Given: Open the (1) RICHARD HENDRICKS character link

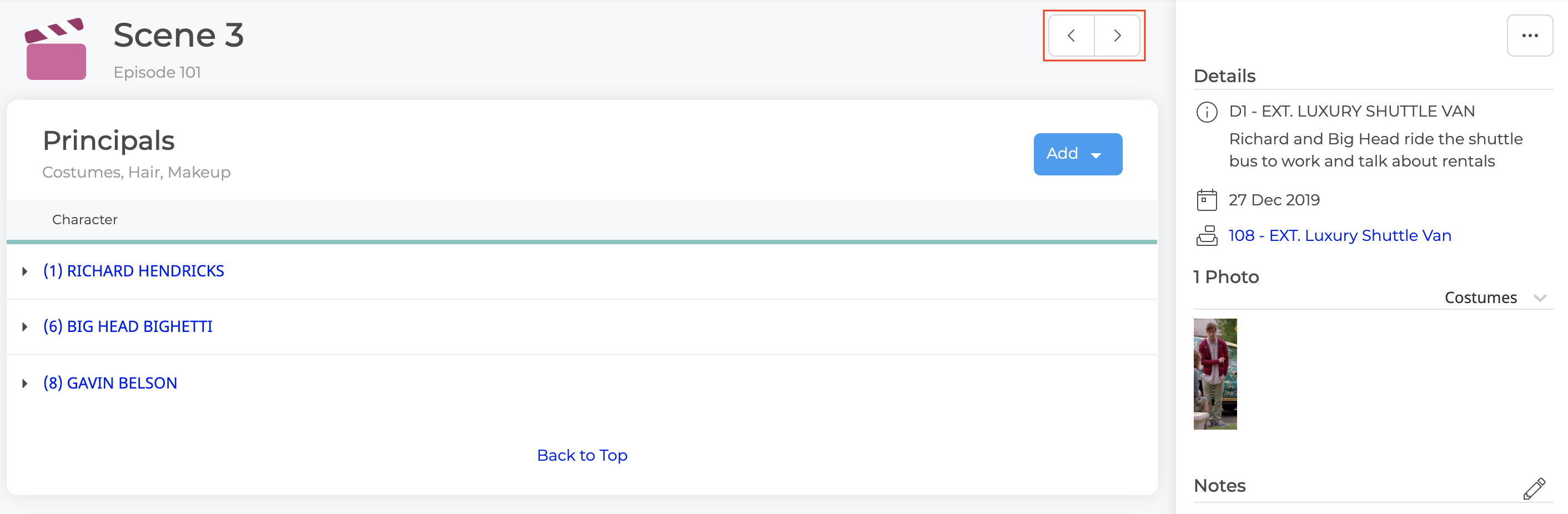Looking at the screenshot, I should click(133, 271).
